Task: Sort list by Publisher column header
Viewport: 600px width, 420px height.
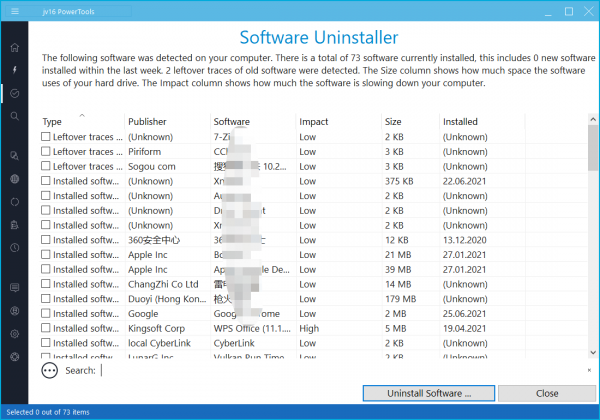Action: pos(168,122)
